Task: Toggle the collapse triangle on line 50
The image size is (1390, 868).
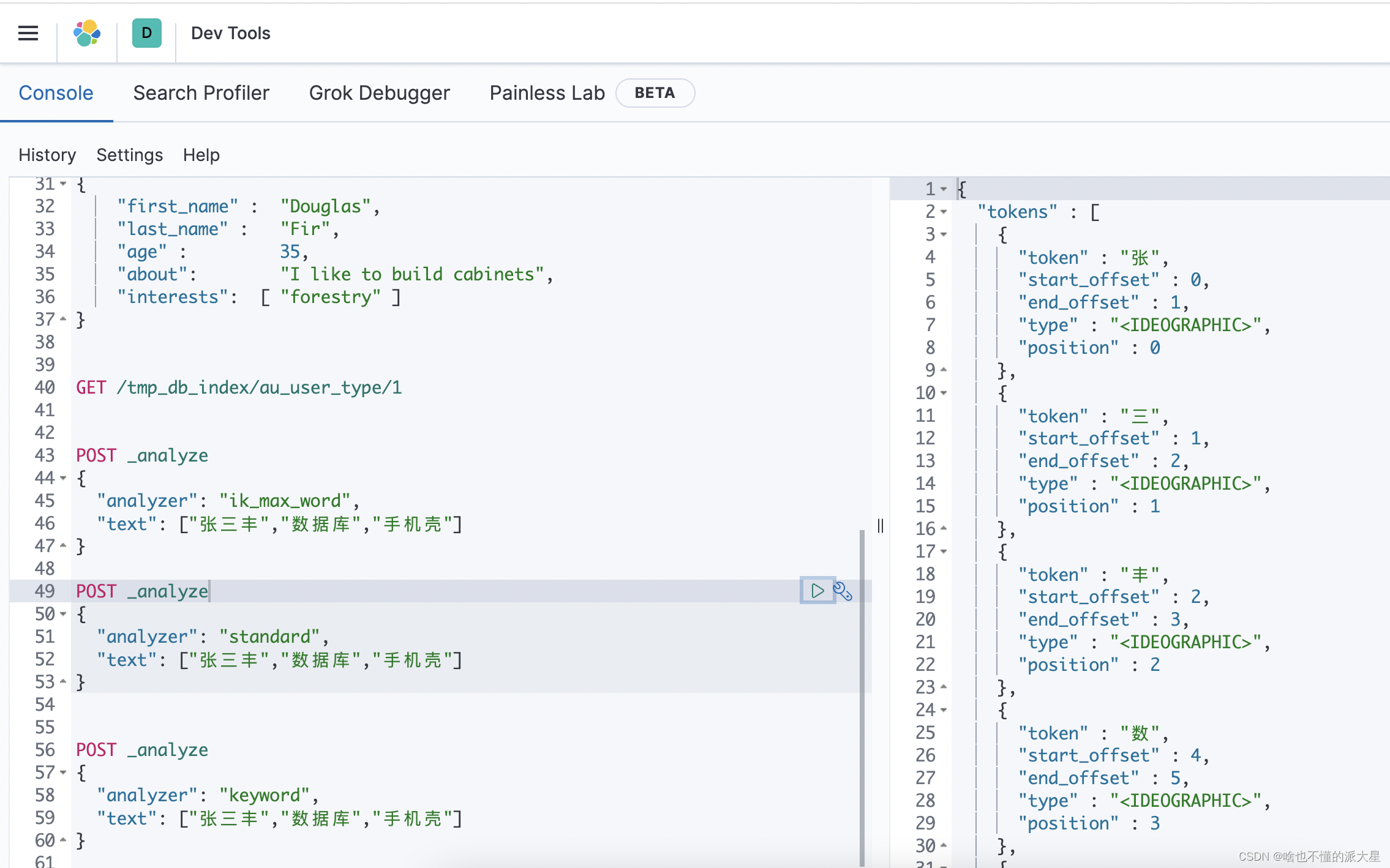Action: click(63, 613)
